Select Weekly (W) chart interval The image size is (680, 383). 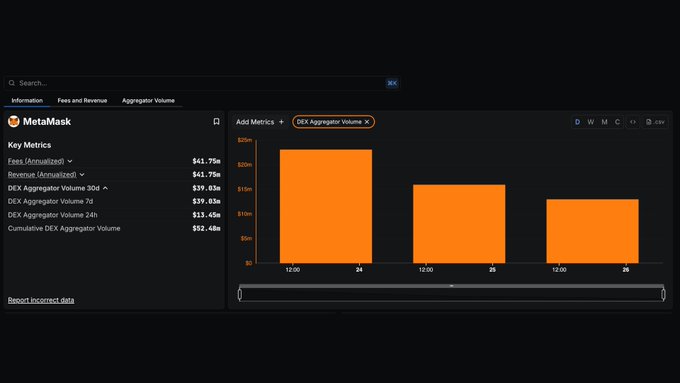pyautogui.click(x=591, y=122)
